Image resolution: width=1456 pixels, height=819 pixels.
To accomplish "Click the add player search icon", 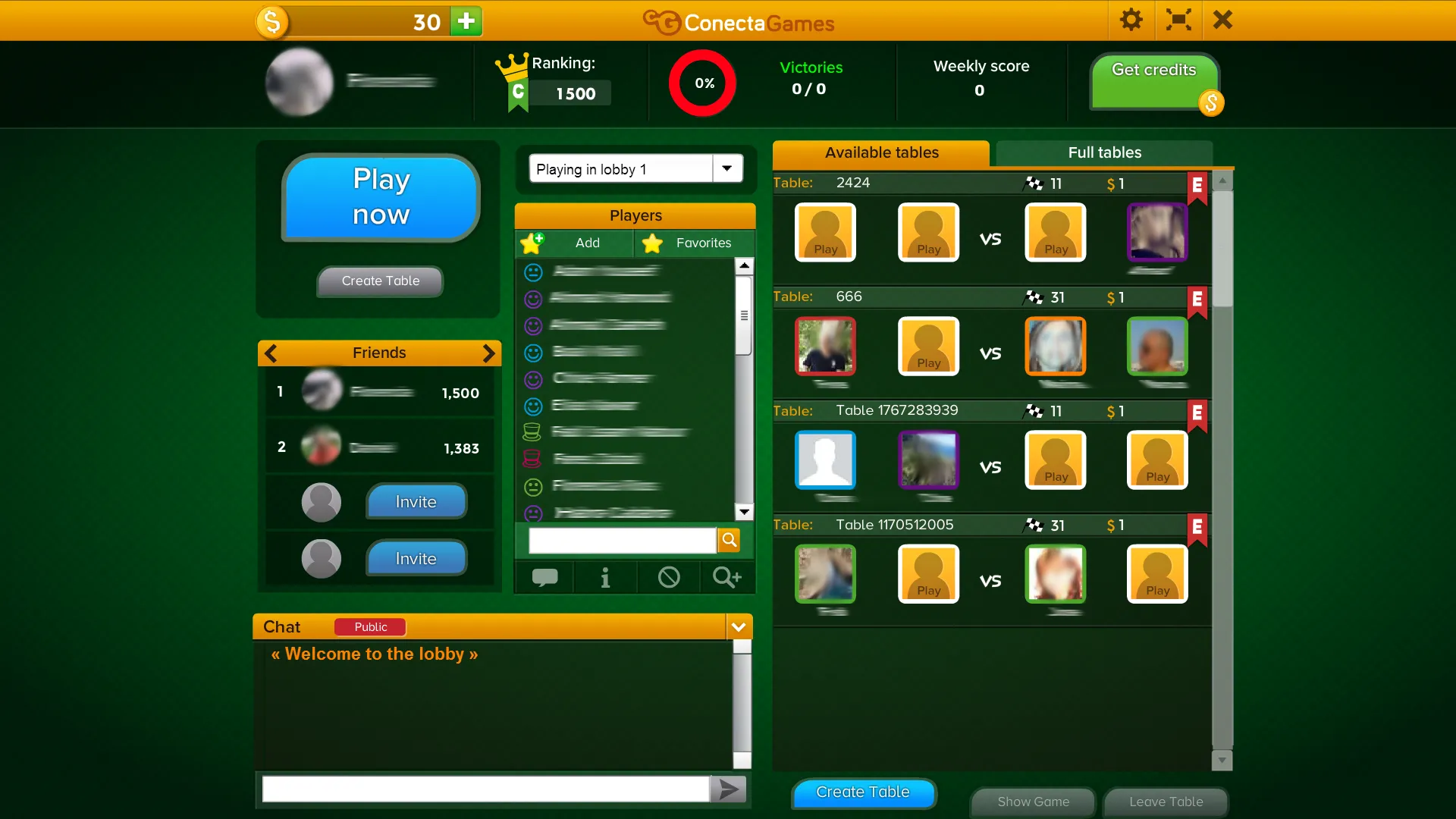I will 727,577.
